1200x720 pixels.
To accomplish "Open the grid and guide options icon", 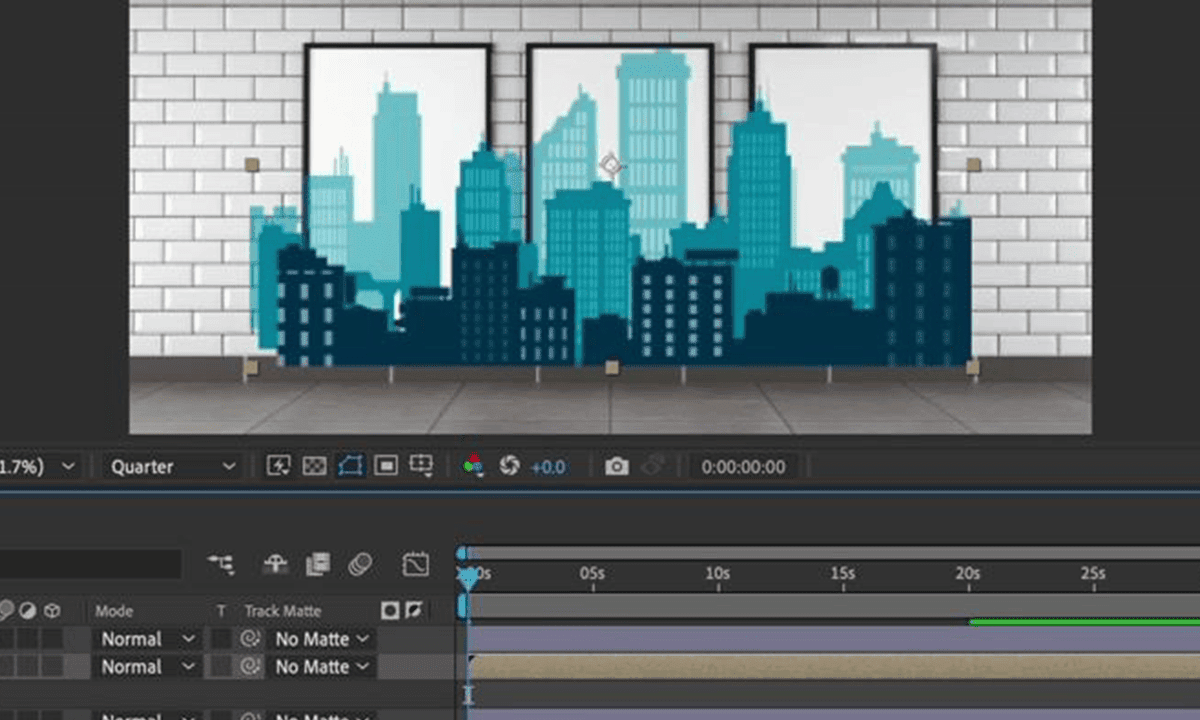I will click(421, 465).
